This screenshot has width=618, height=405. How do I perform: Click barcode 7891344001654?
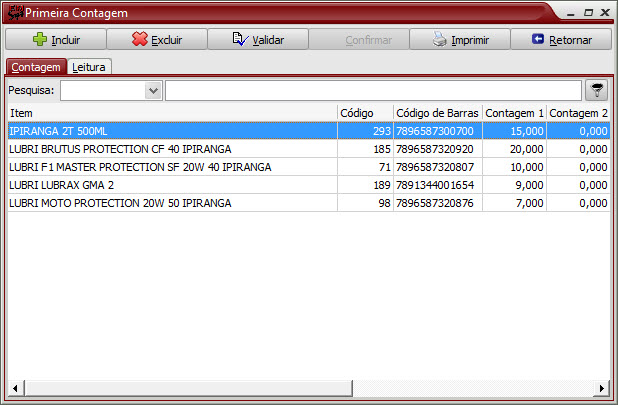click(x=438, y=185)
